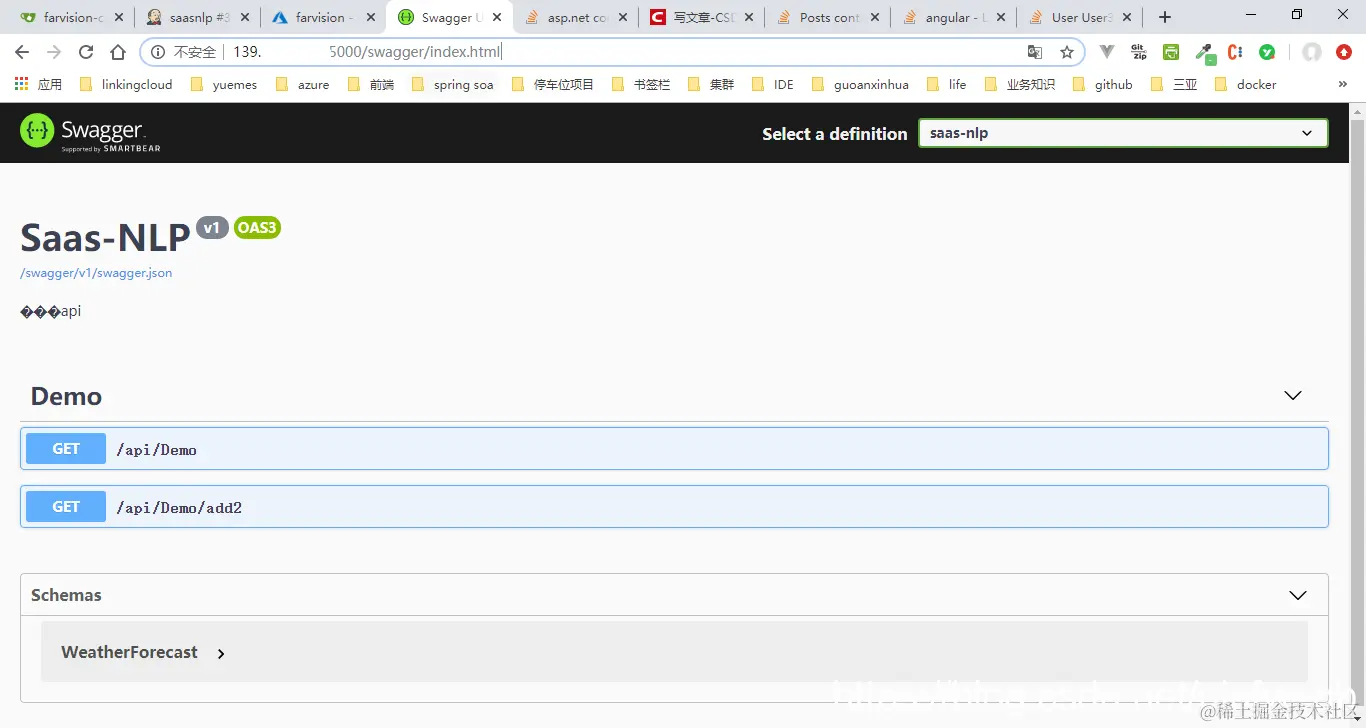Image resolution: width=1366 pixels, height=728 pixels.
Task: Bookmark this page with the star
Action: tap(1067, 52)
